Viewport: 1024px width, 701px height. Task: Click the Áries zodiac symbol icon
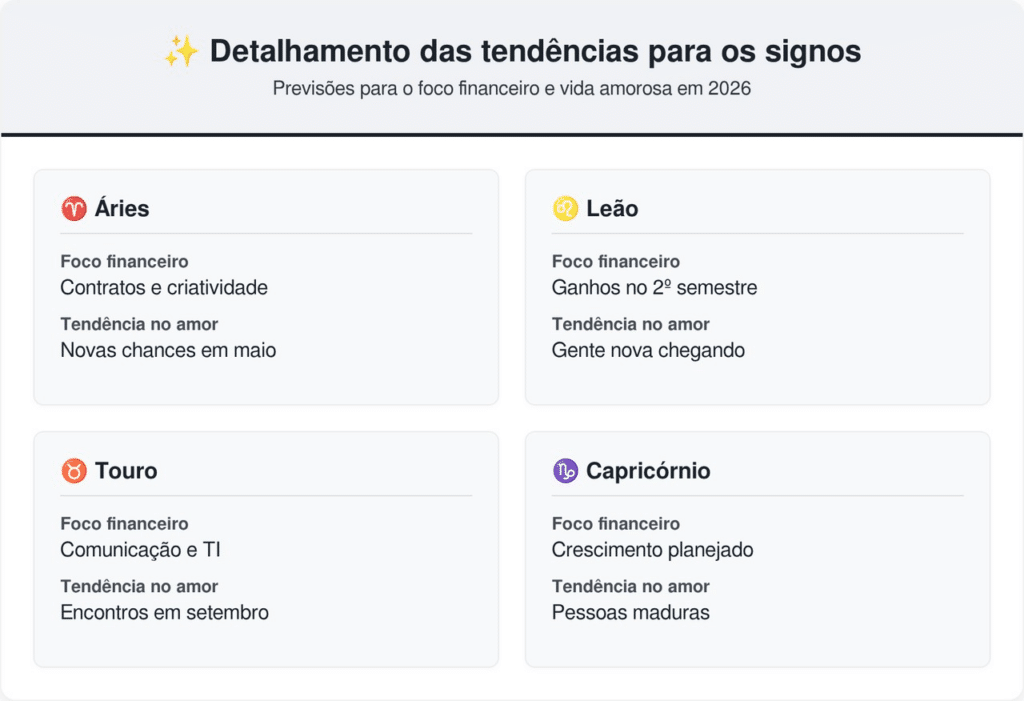[74, 209]
